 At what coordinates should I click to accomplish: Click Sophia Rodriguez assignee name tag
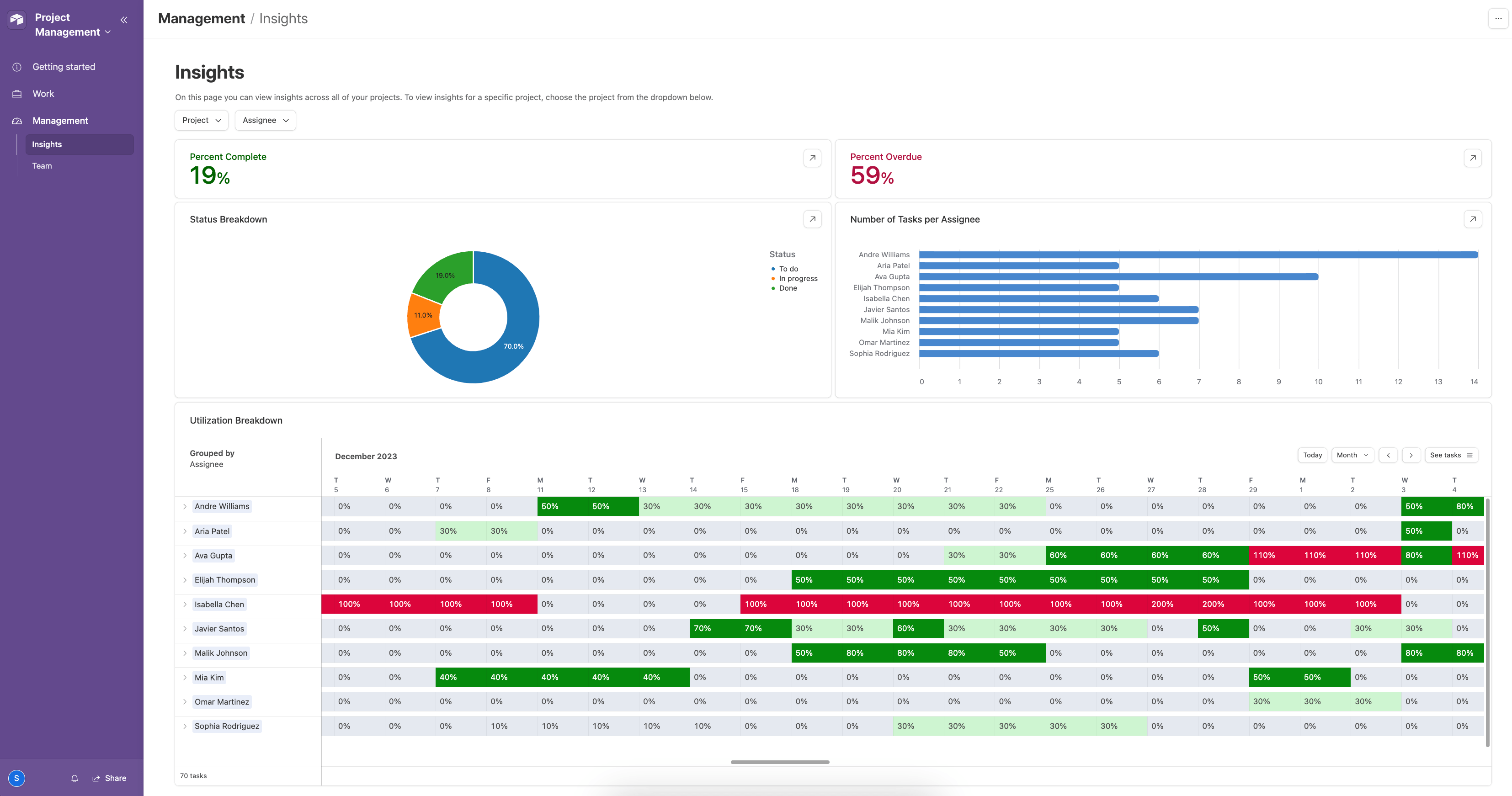pyautogui.click(x=227, y=726)
